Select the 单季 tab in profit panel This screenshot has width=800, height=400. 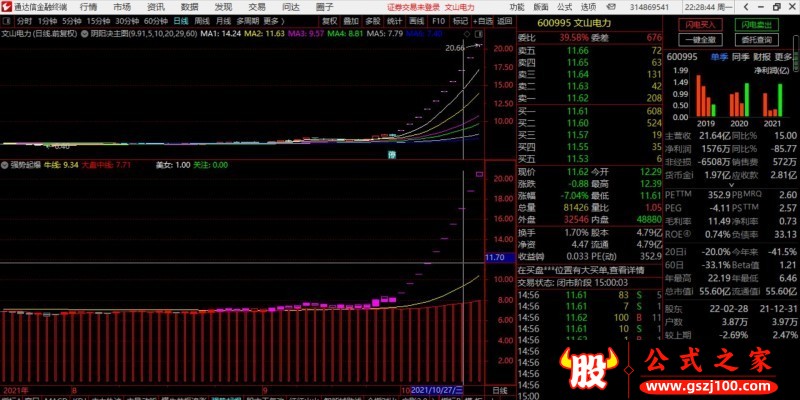[719, 57]
